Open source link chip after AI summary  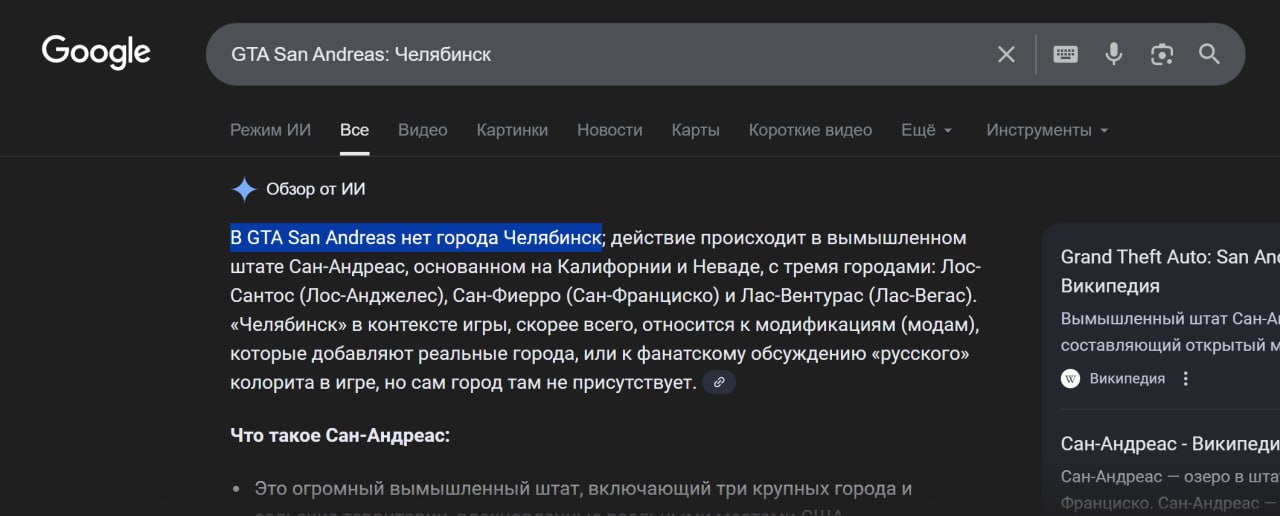[719, 382]
